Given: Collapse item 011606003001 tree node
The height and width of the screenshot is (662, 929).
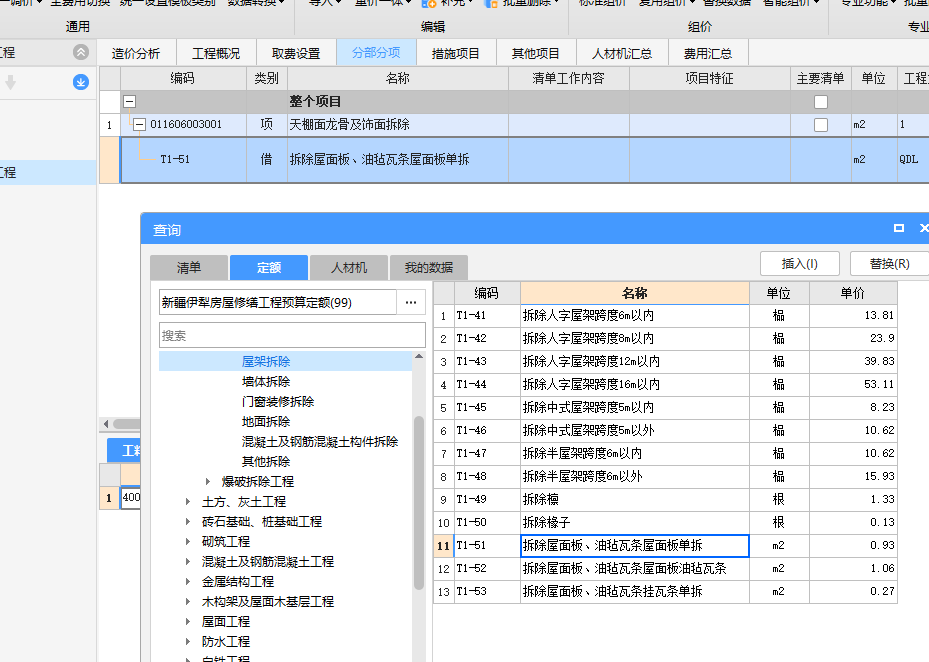Looking at the screenshot, I should pyautogui.click(x=139, y=124).
